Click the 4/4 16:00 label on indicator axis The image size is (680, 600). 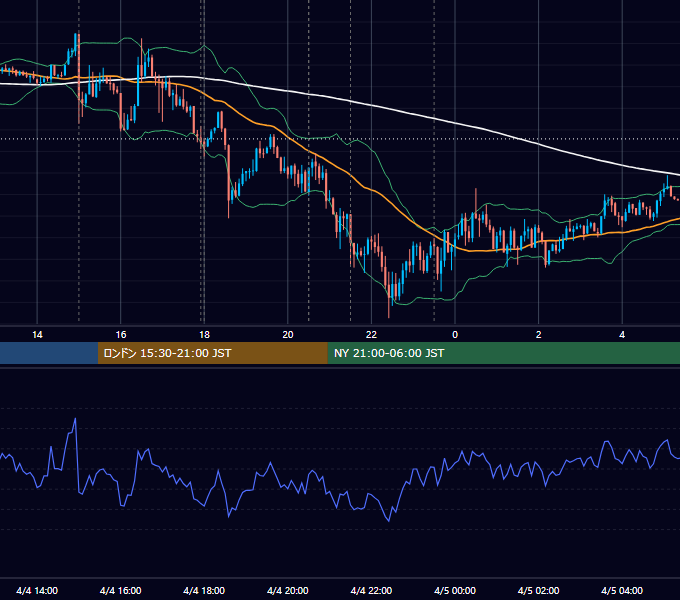click(x=121, y=590)
